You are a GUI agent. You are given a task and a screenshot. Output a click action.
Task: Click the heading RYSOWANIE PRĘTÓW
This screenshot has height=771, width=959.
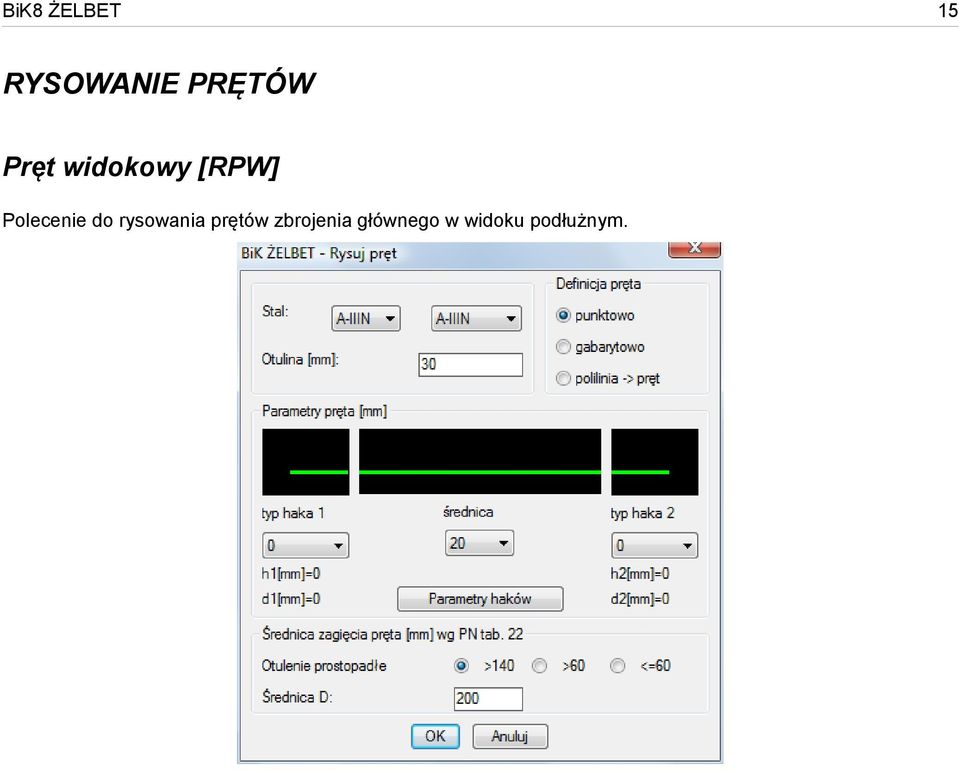click(159, 84)
